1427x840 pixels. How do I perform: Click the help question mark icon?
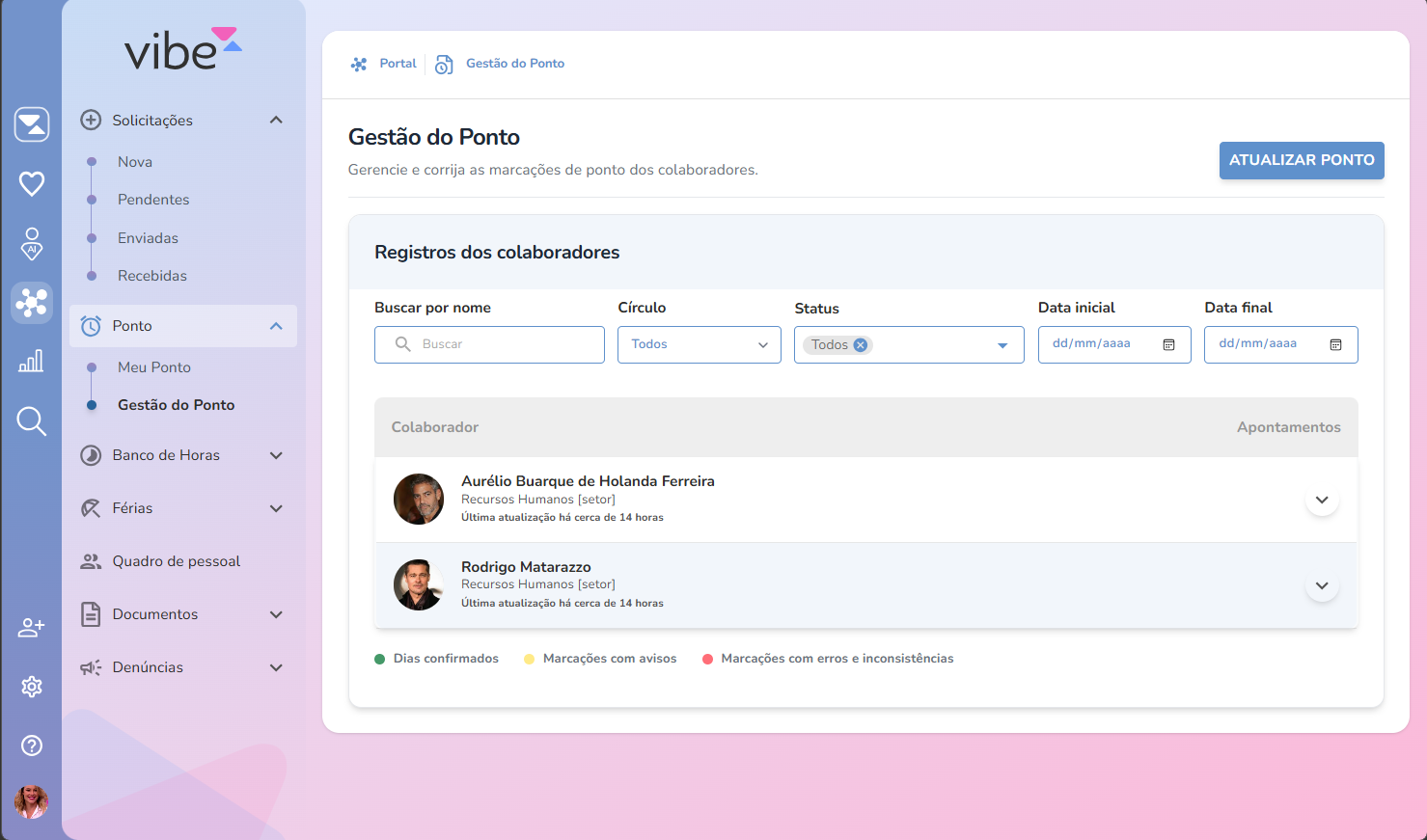coord(32,745)
